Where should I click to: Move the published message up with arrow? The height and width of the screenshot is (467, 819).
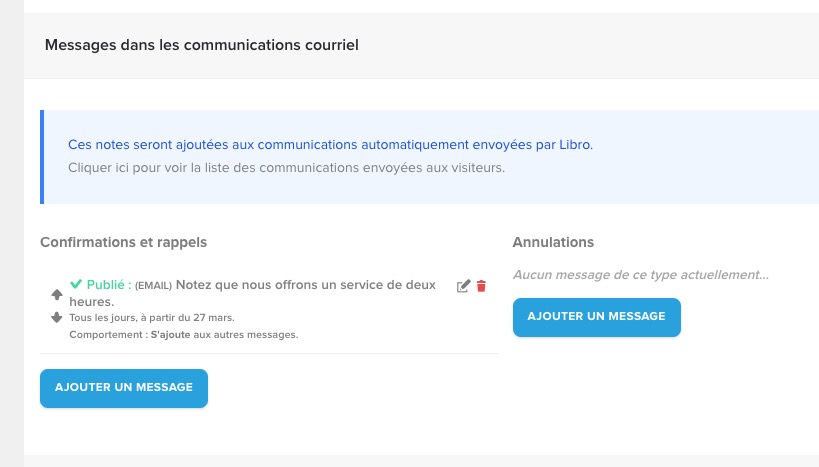pyautogui.click(x=57, y=294)
